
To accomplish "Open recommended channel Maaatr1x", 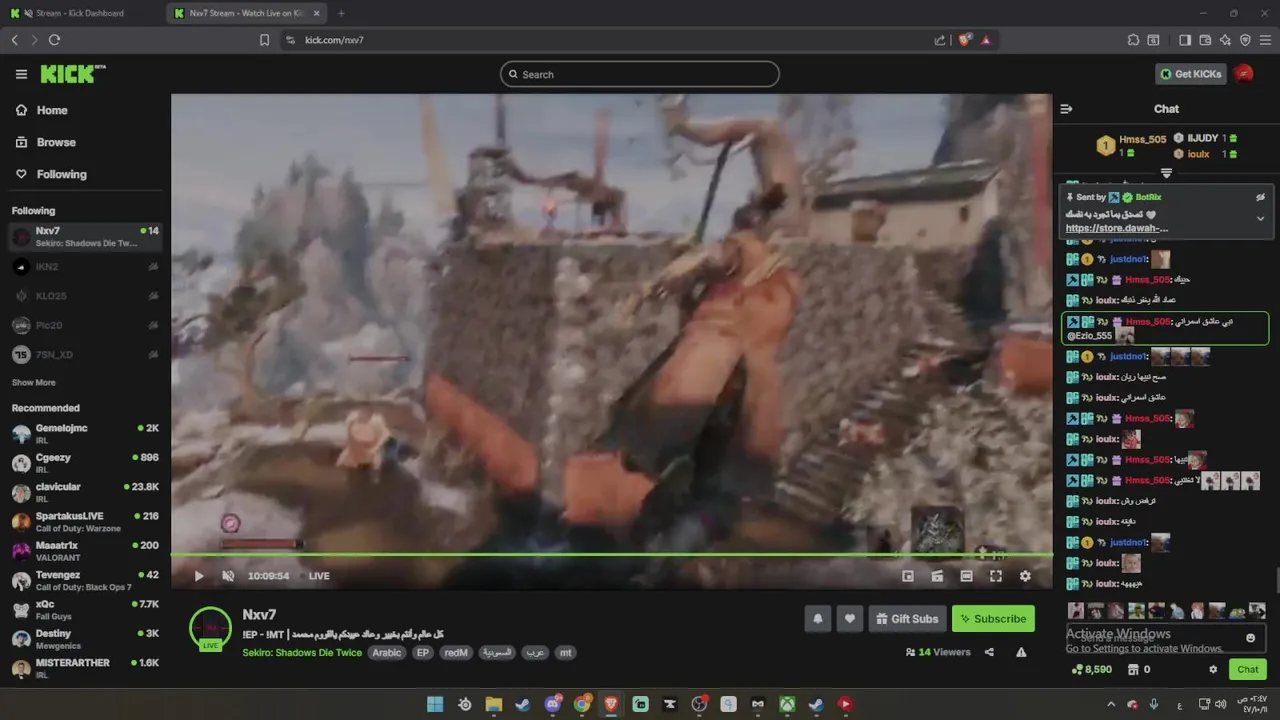I will pyautogui.click(x=85, y=550).
